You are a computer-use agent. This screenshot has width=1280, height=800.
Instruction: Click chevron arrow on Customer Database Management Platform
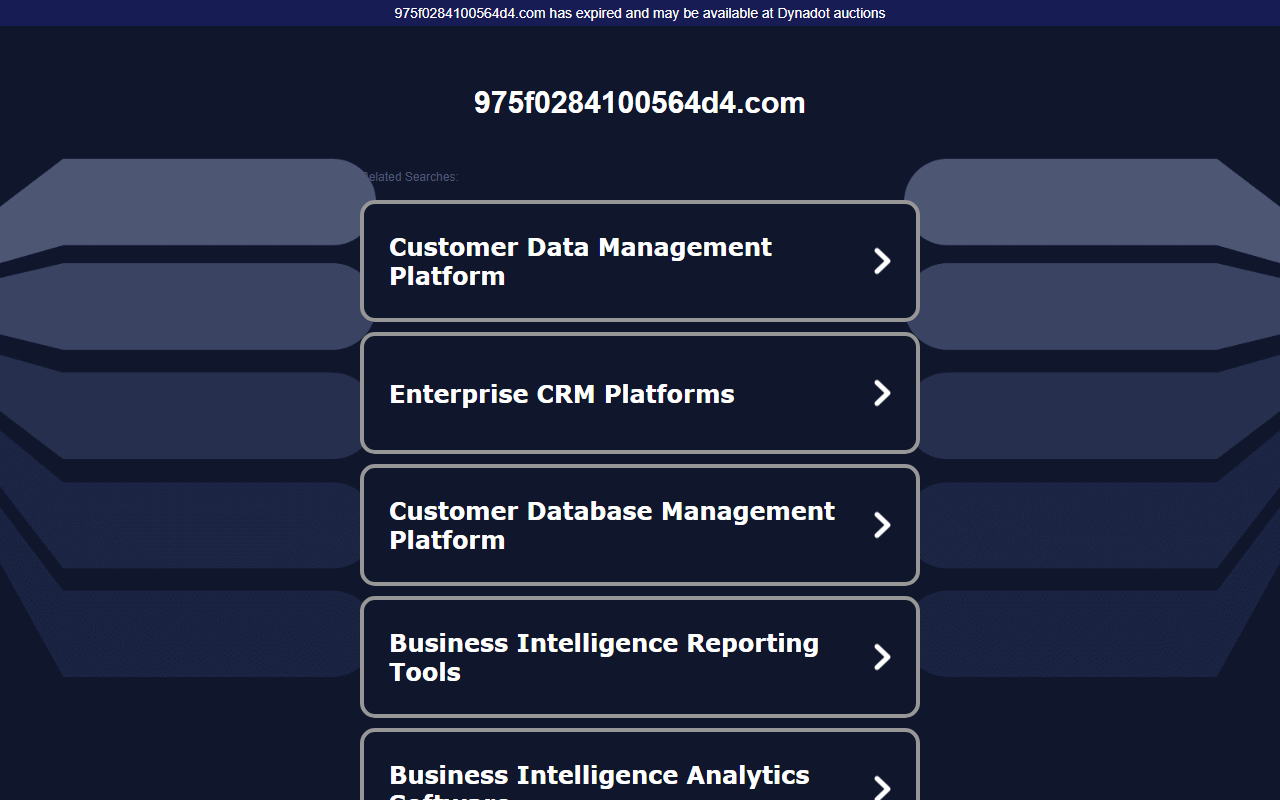882,525
